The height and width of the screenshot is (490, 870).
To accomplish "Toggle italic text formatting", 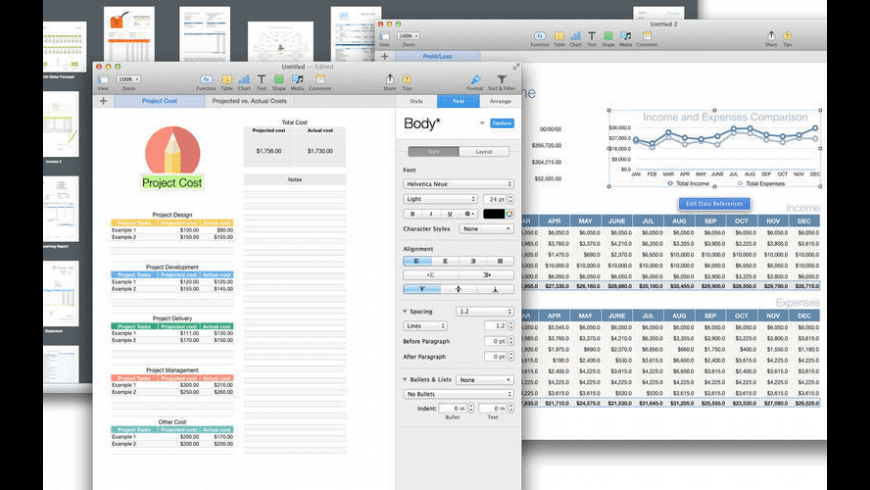I will [431, 214].
